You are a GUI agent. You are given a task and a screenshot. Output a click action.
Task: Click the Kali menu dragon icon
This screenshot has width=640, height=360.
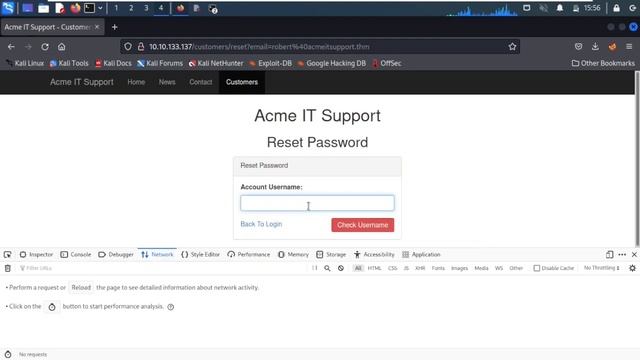click(8, 8)
